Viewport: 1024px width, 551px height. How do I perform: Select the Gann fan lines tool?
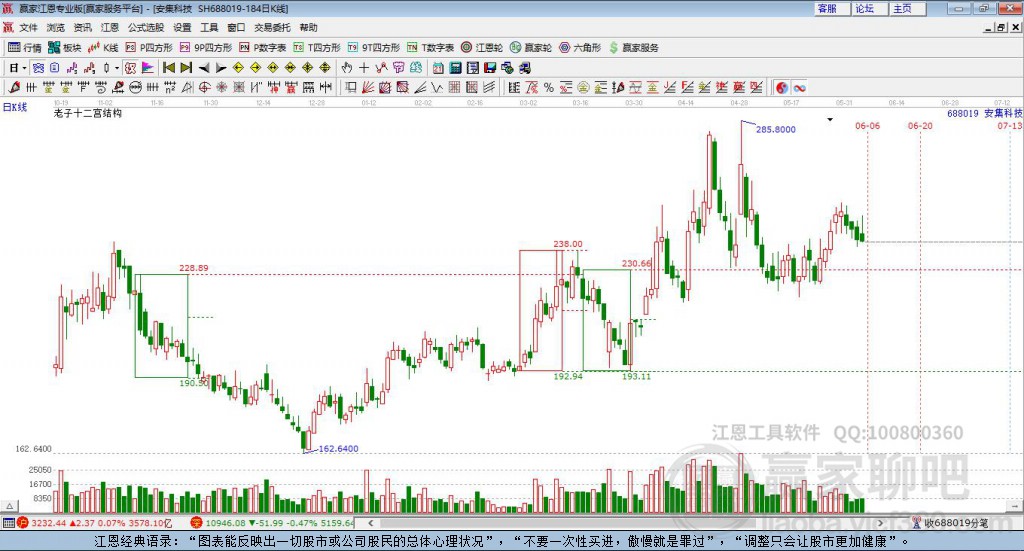click(368, 87)
